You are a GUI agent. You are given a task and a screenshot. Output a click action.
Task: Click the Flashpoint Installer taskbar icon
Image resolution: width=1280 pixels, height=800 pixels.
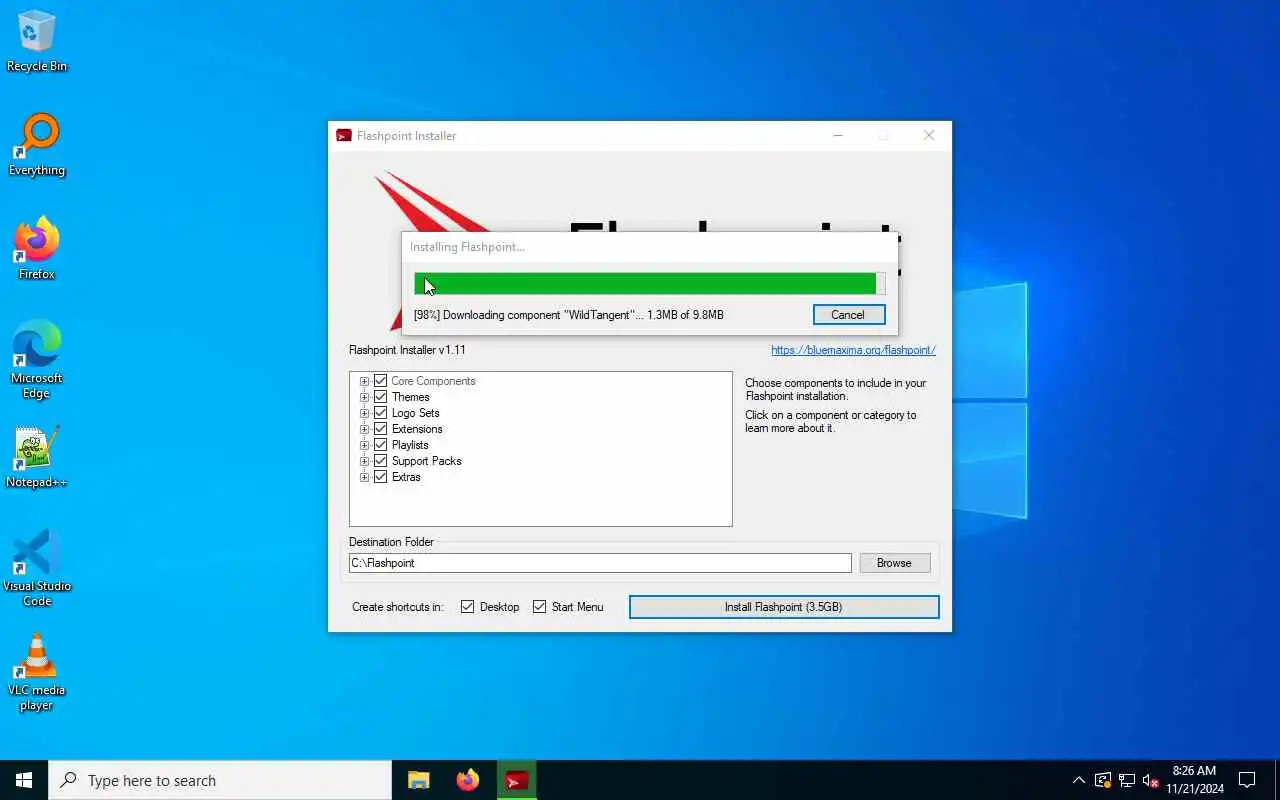click(x=516, y=780)
